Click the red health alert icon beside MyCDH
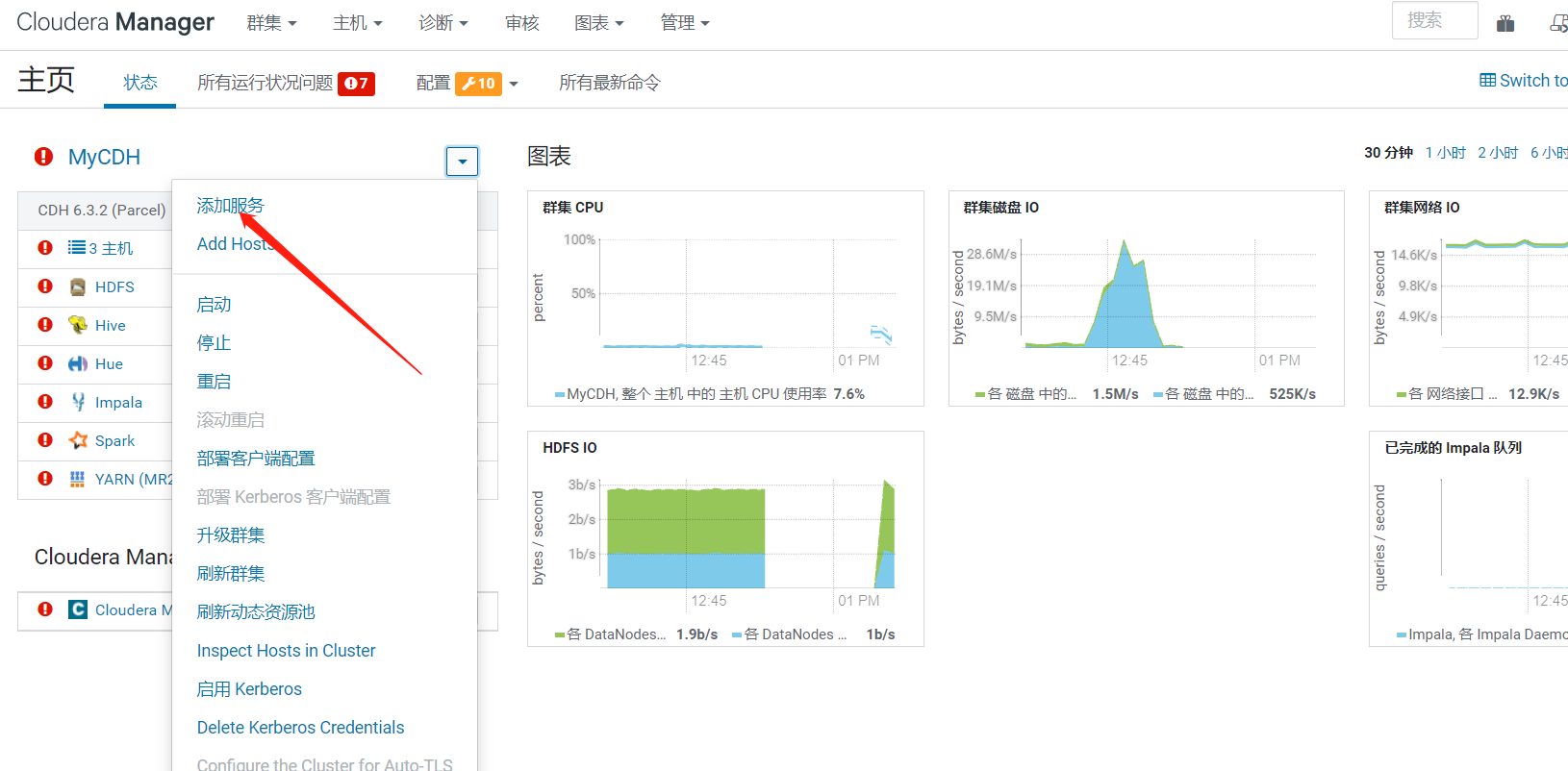 pos(43,157)
